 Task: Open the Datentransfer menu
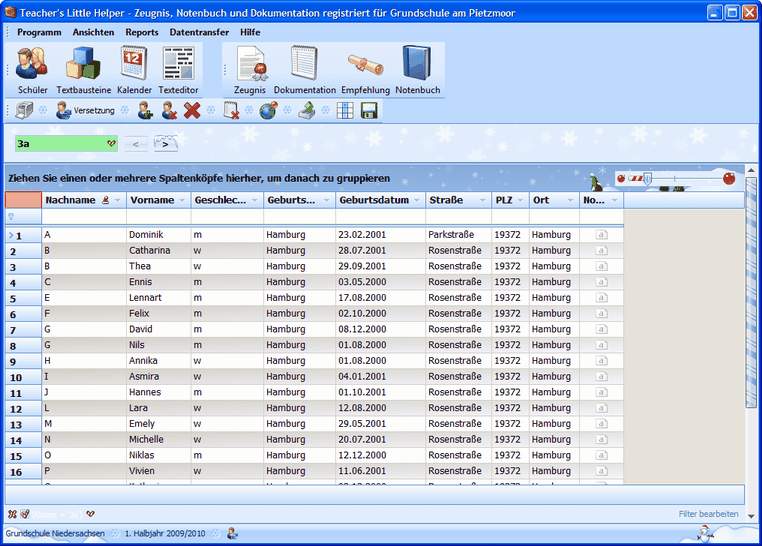point(199,32)
